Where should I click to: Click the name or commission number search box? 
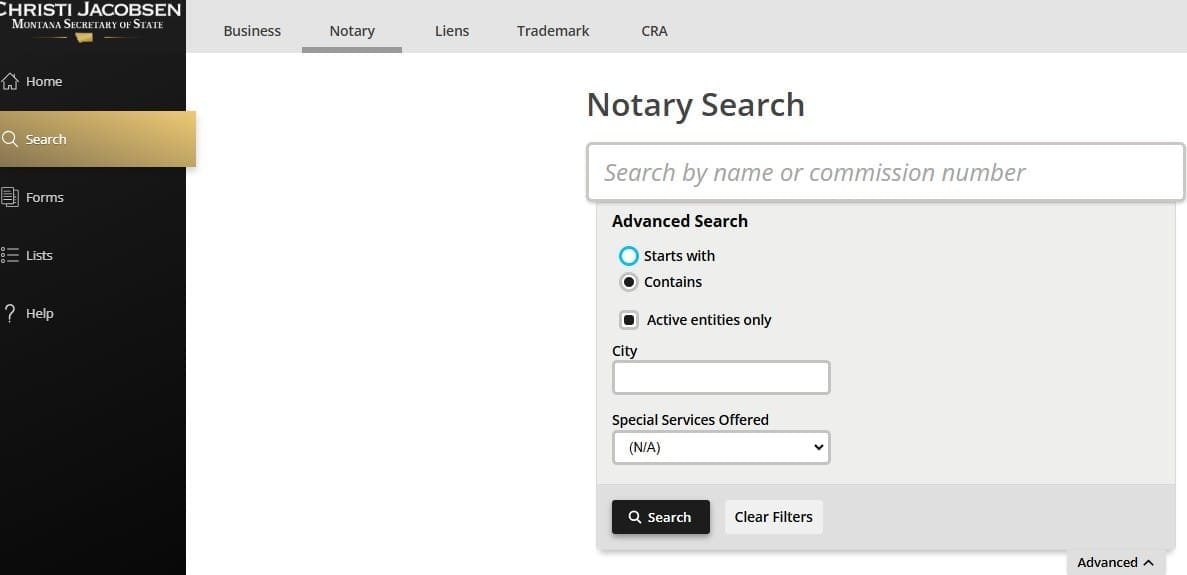(885, 172)
